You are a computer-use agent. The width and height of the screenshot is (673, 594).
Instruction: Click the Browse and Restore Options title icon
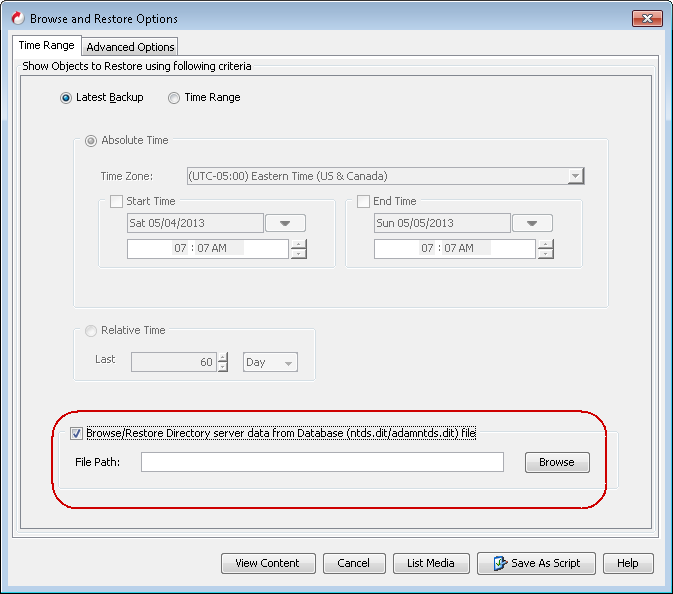click(x=16, y=18)
